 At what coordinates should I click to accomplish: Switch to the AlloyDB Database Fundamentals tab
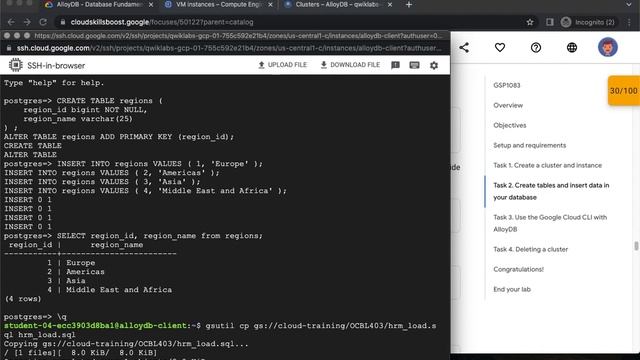pyautogui.click(x=99, y=5)
